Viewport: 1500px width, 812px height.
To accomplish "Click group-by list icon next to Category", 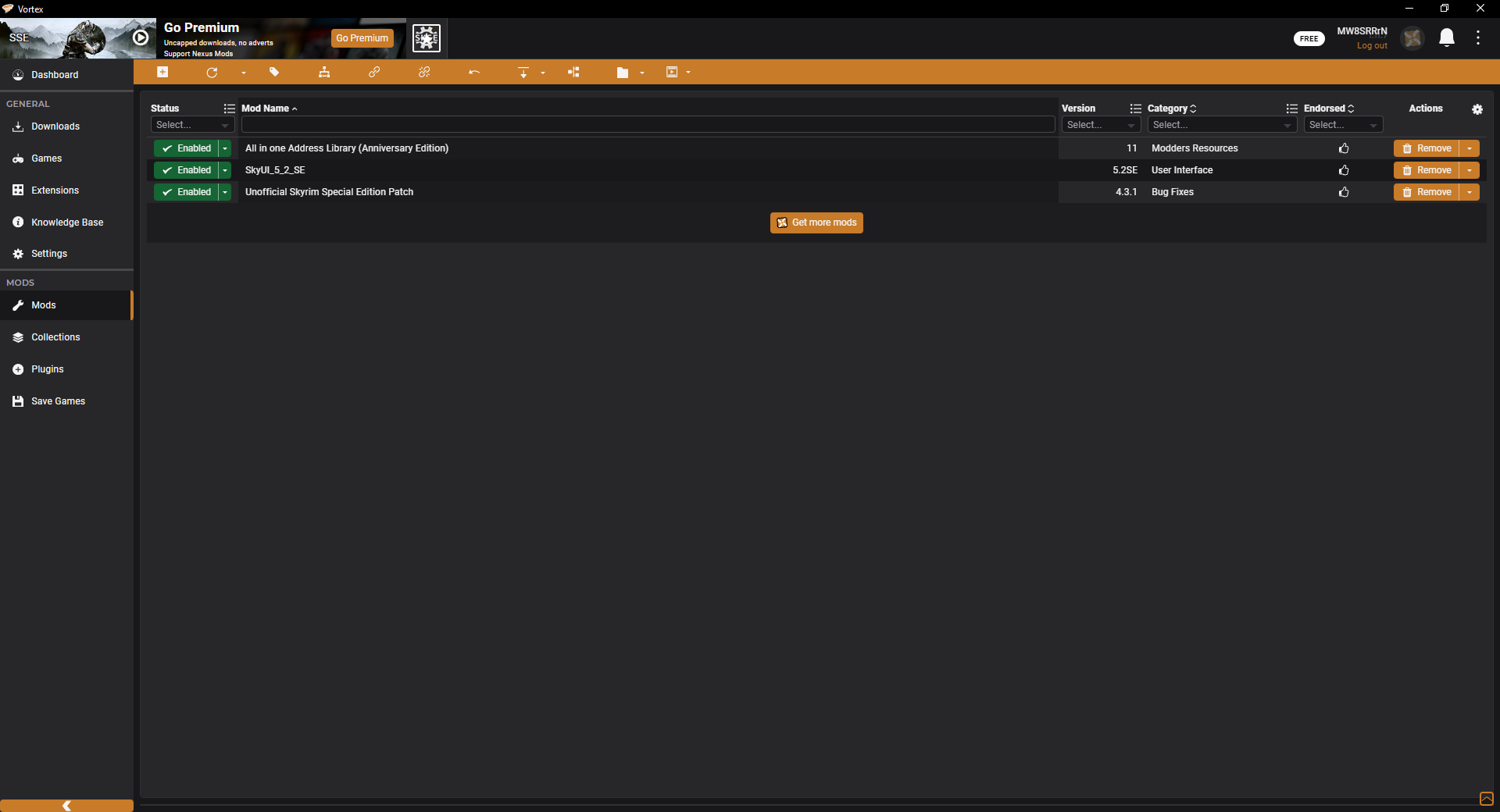I will [1291, 109].
